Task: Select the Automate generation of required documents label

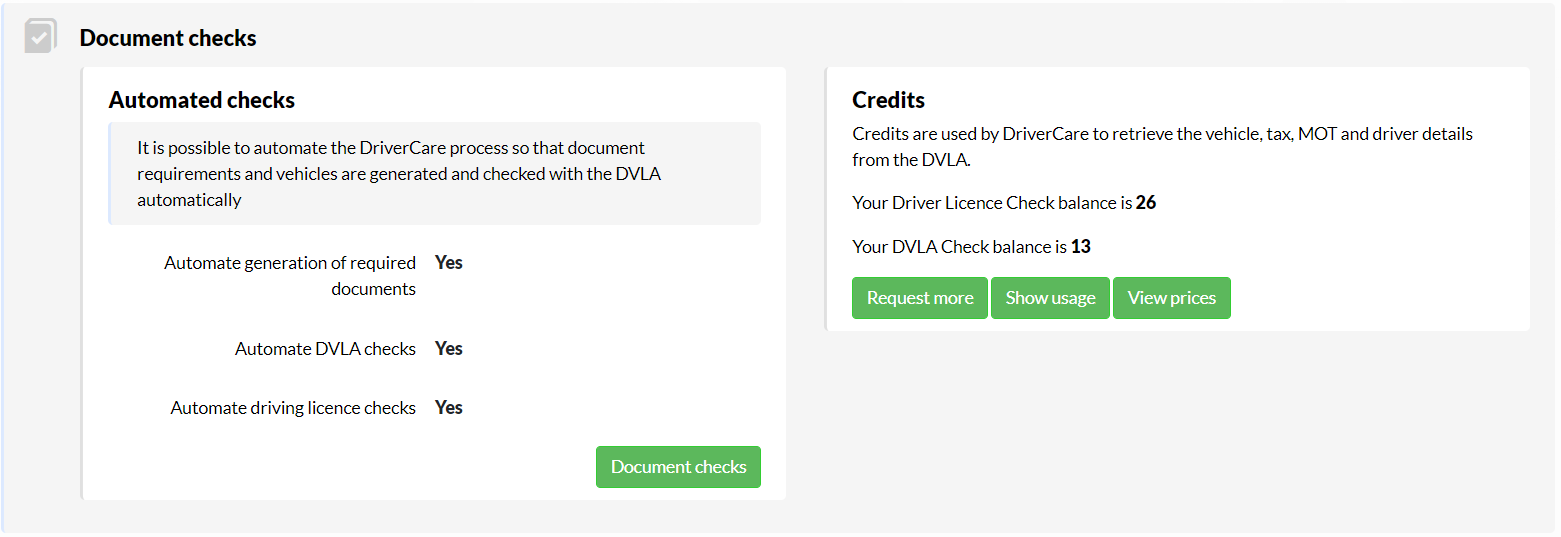Action: tap(290, 276)
